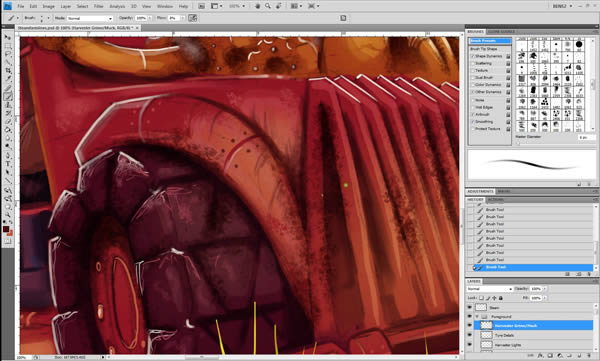Open the Filter menu
The width and height of the screenshot is (600, 361).
[x=99, y=6]
